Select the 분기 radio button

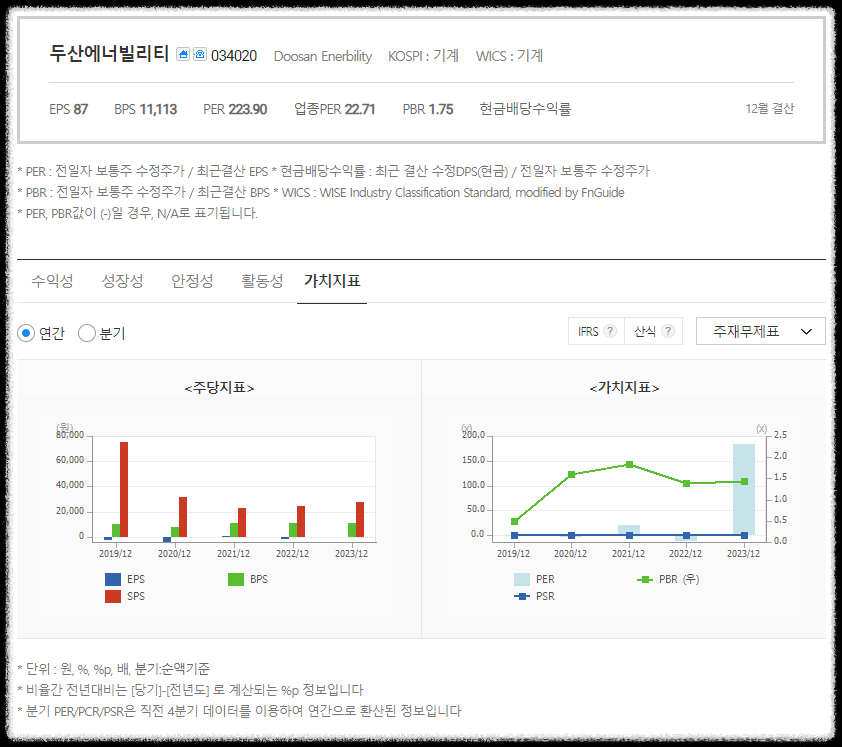click(x=86, y=333)
